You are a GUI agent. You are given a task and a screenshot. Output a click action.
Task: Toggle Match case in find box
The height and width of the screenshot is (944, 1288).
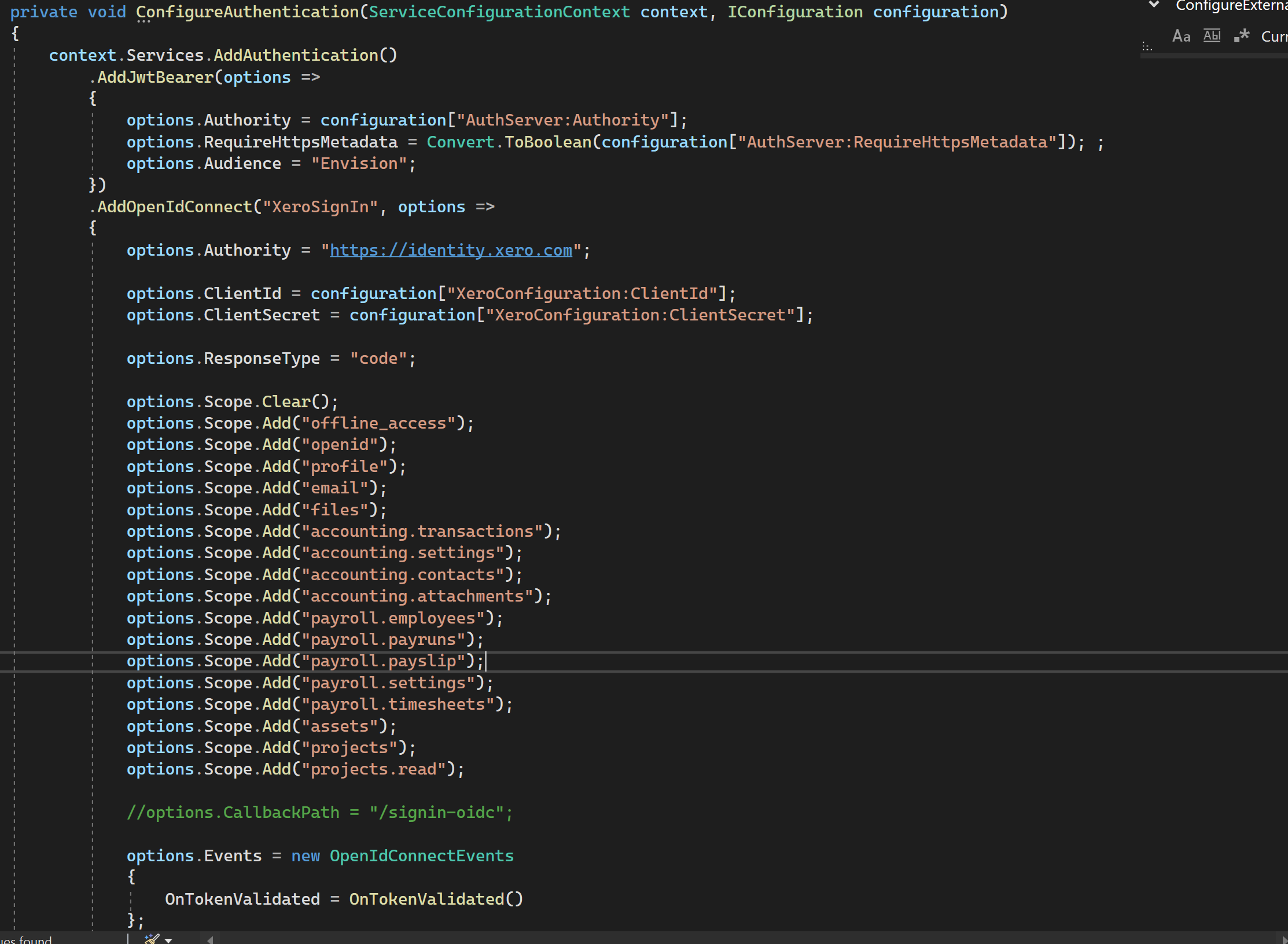[1181, 36]
